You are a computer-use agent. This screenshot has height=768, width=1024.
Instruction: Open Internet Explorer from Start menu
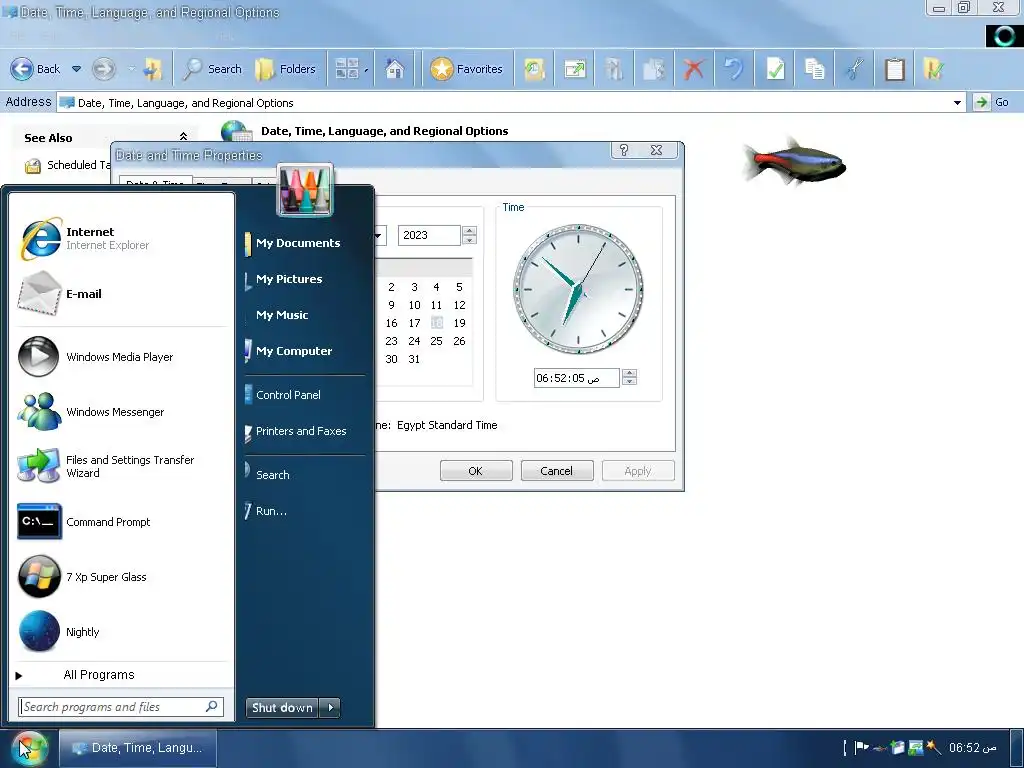(x=121, y=238)
